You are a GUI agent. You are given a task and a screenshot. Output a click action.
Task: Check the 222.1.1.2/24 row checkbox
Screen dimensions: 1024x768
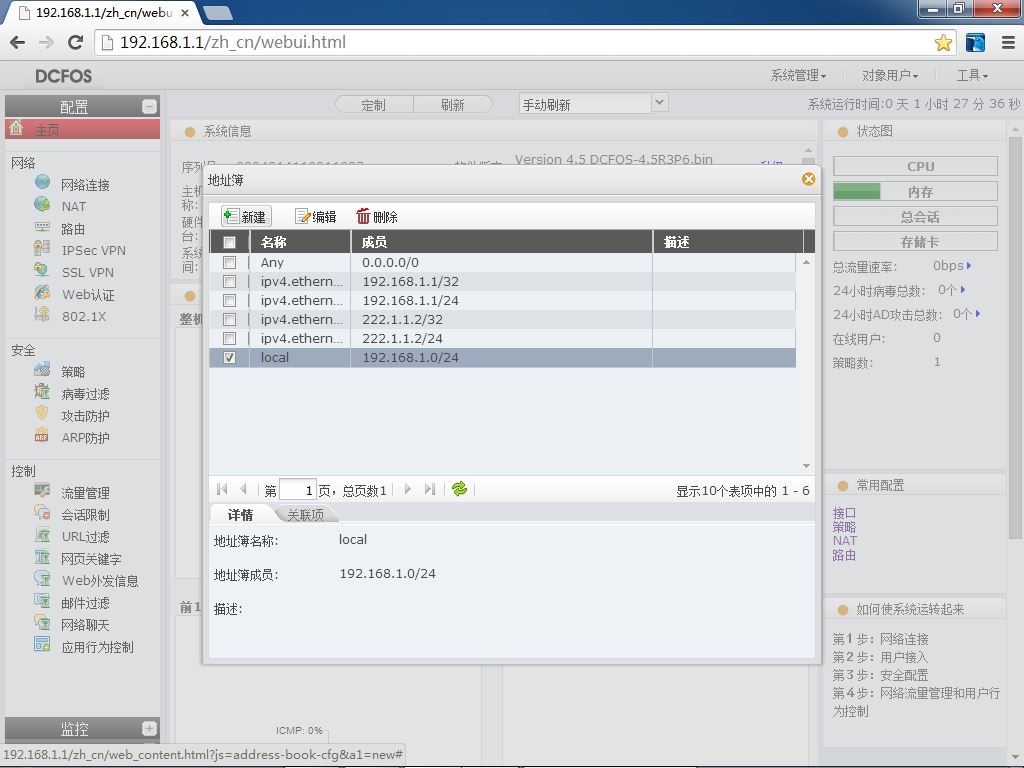click(x=229, y=338)
